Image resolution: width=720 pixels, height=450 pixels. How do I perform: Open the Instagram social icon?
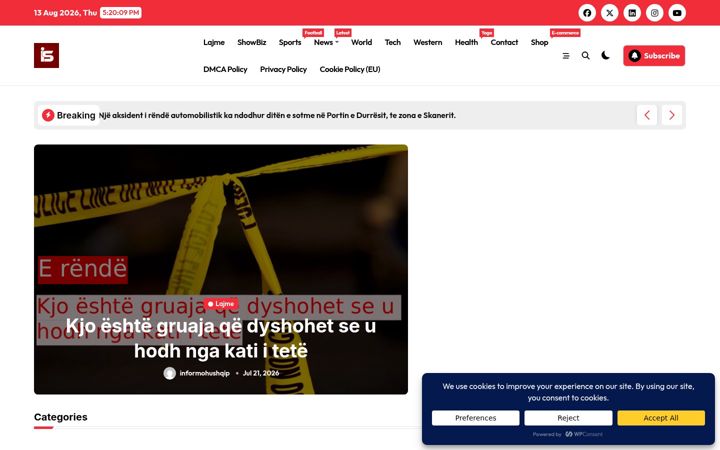pyautogui.click(x=654, y=13)
